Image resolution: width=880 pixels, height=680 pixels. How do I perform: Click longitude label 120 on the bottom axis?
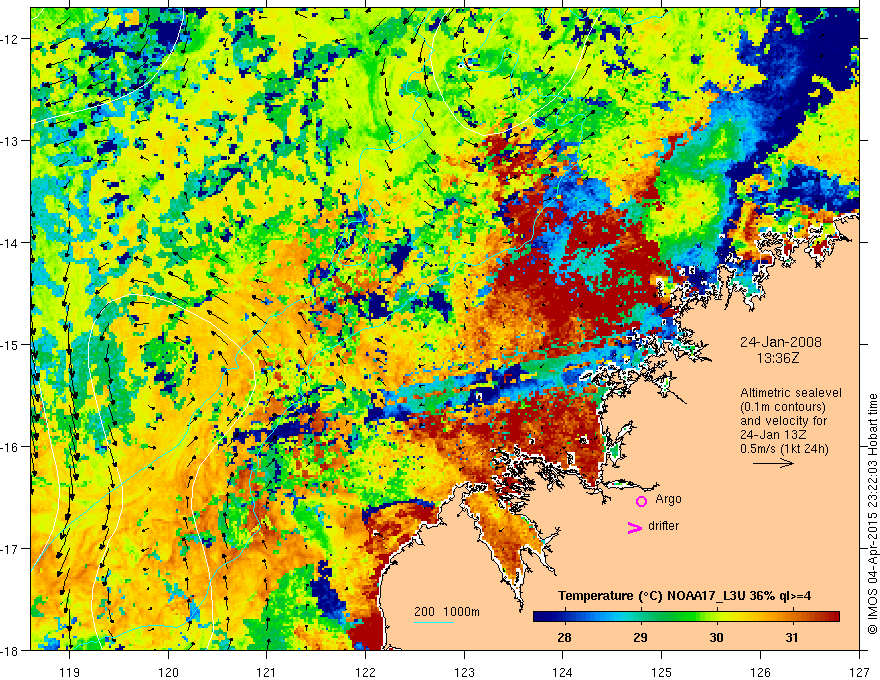pos(168,672)
